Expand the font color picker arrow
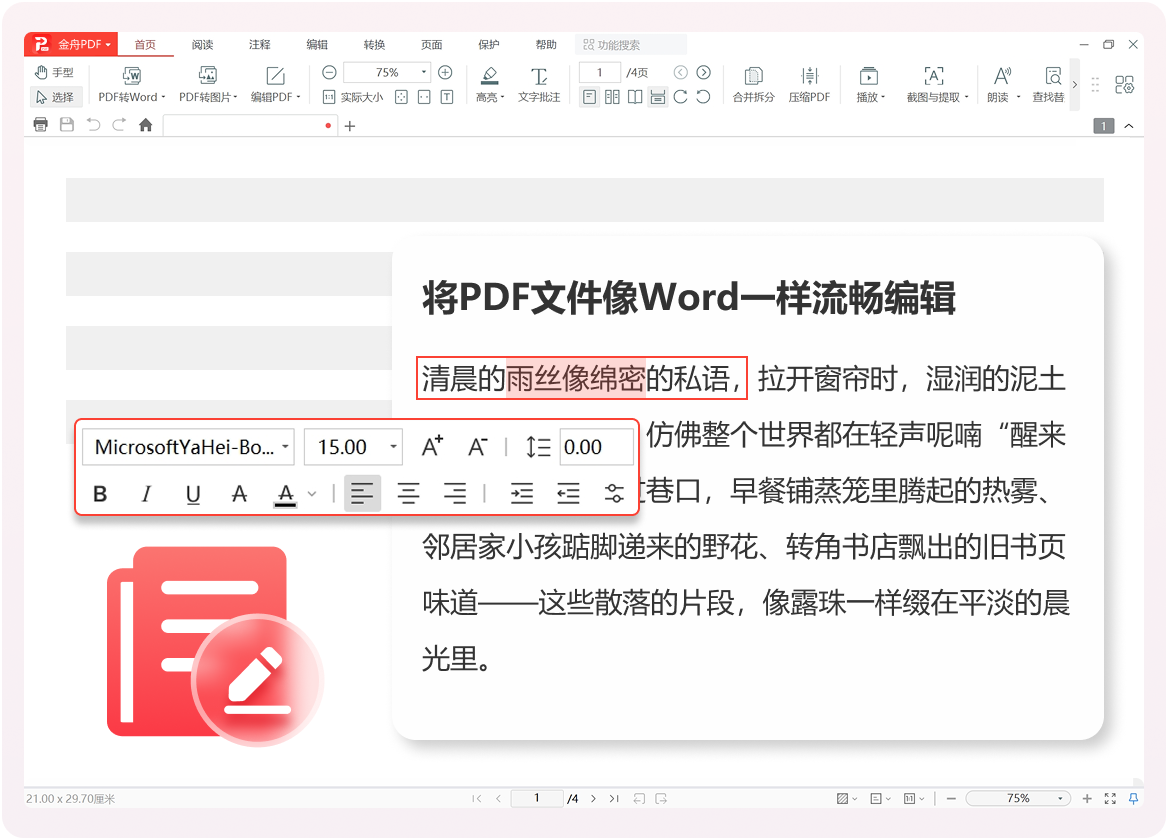 pyautogui.click(x=313, y=494)
